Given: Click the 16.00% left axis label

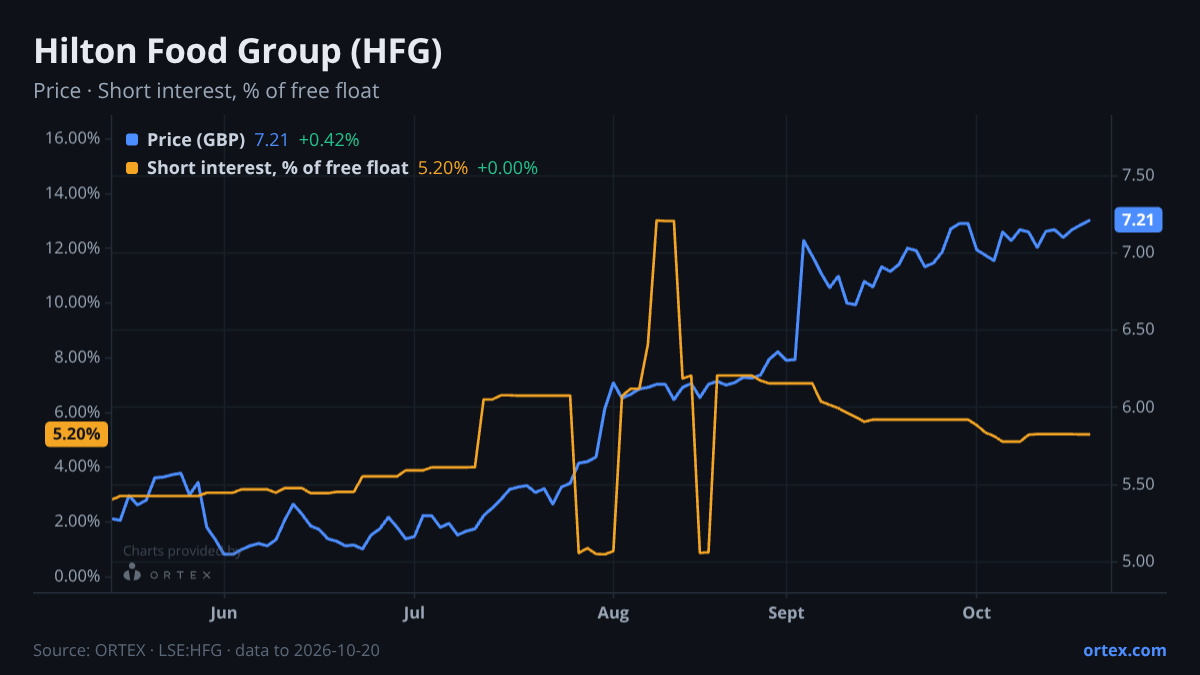Looking at the screenshot, I should click(72, 138).
